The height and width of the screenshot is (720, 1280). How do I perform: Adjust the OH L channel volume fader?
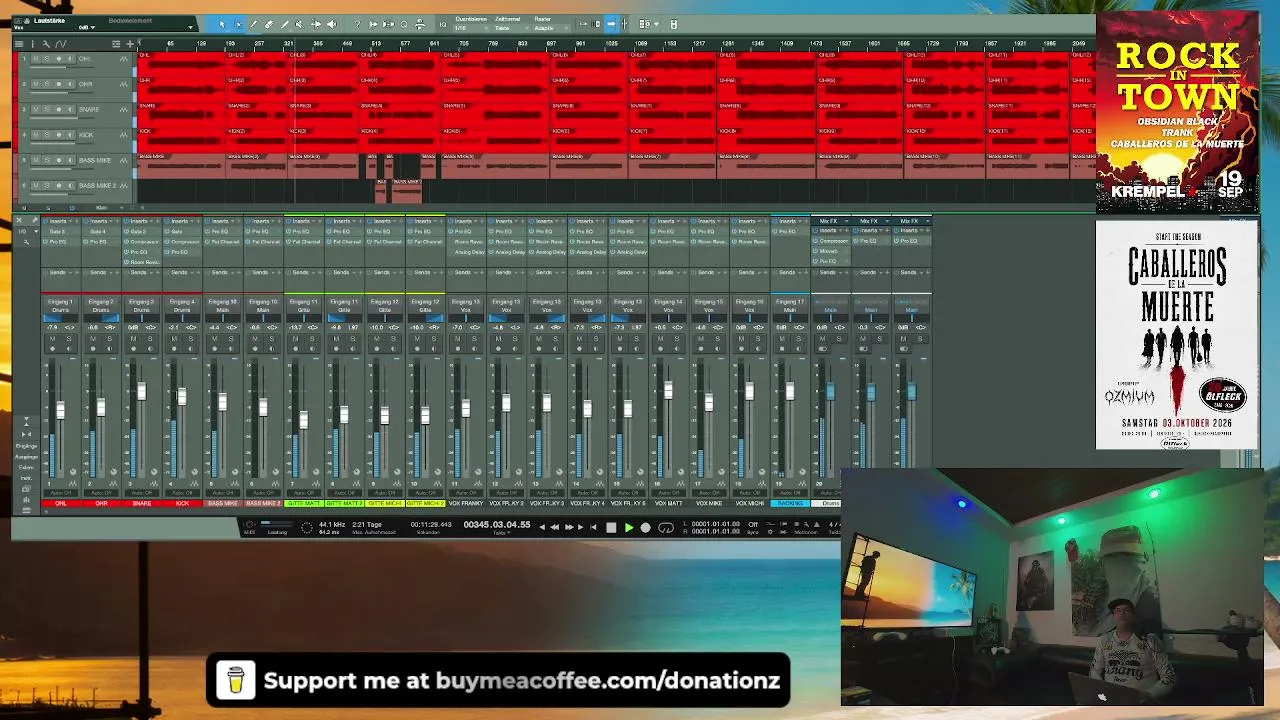tap(60, 411)
